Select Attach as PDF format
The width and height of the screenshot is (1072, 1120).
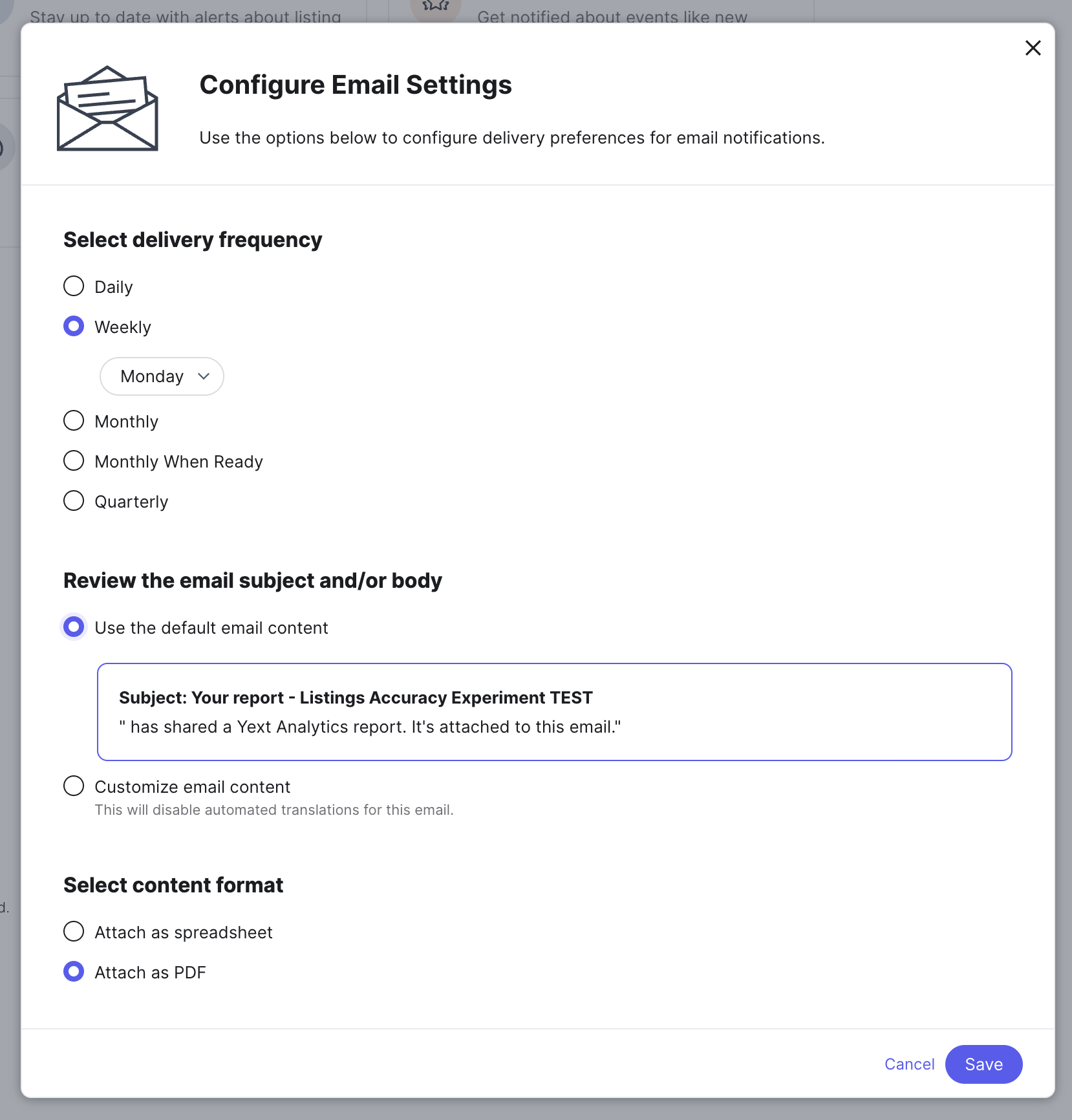[74, 971]
